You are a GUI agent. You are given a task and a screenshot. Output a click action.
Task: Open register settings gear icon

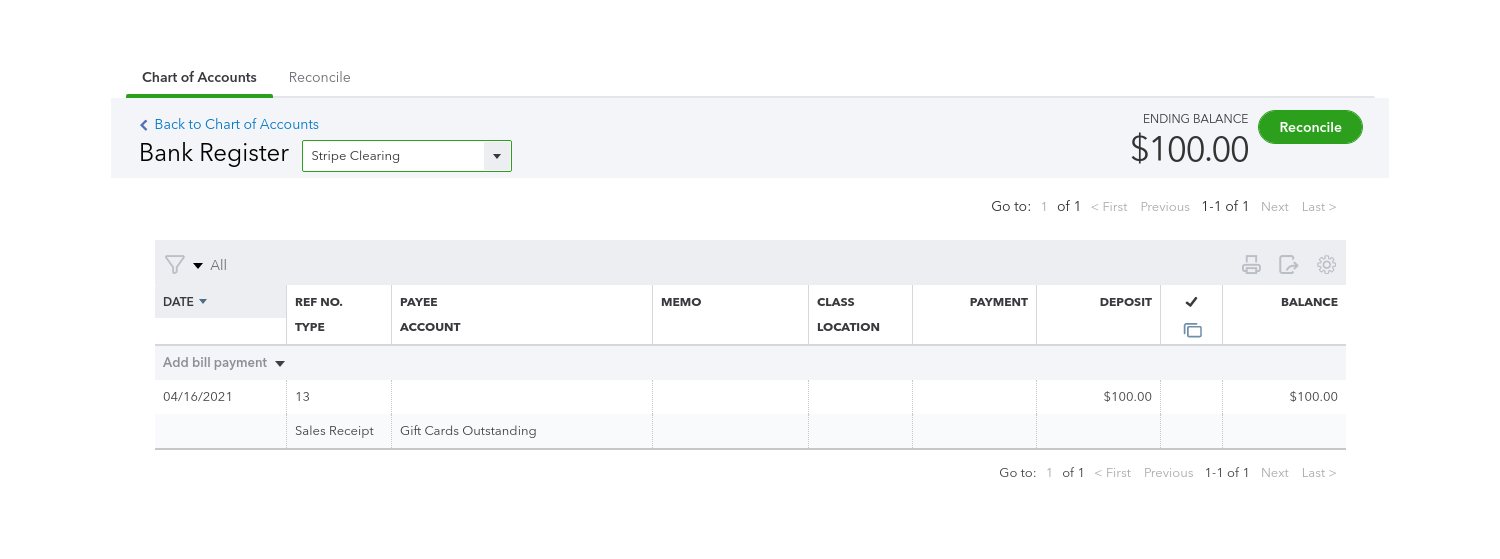pos(1327,265)
